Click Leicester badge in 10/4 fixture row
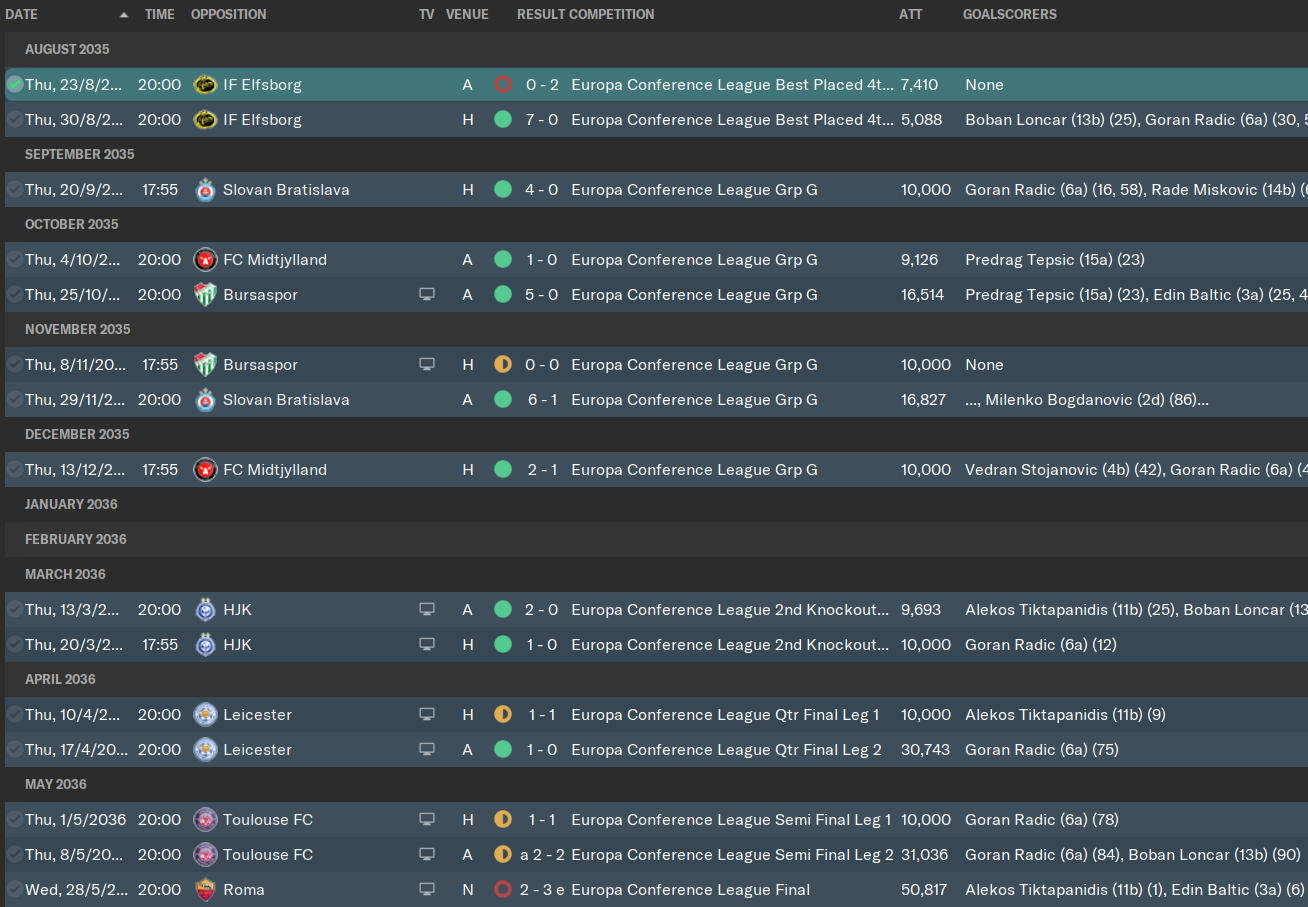The height and width of the screenshot is (907, 1308). 205,715
